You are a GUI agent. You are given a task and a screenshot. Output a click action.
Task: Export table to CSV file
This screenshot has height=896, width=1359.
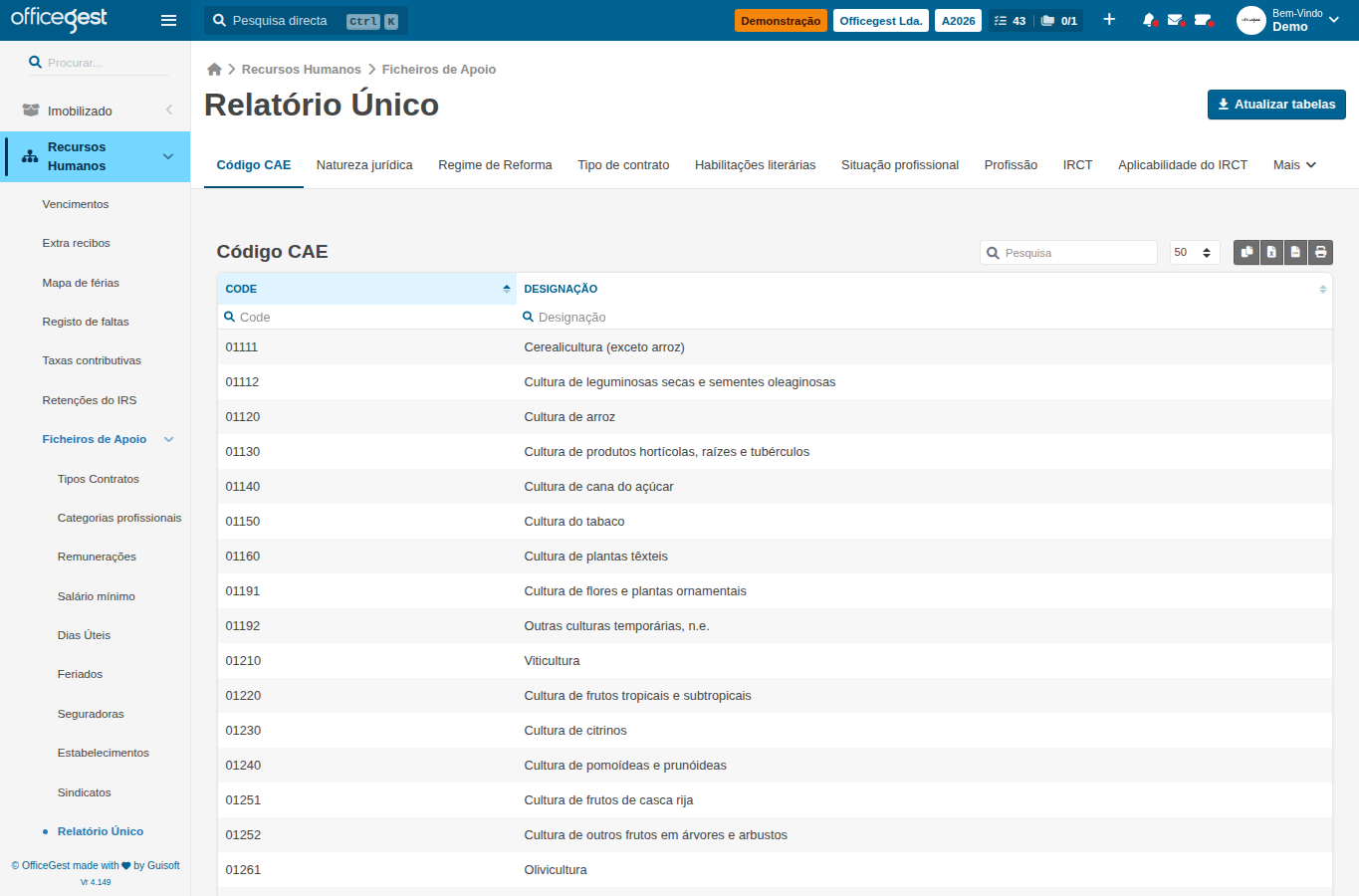click(1295, 253)
